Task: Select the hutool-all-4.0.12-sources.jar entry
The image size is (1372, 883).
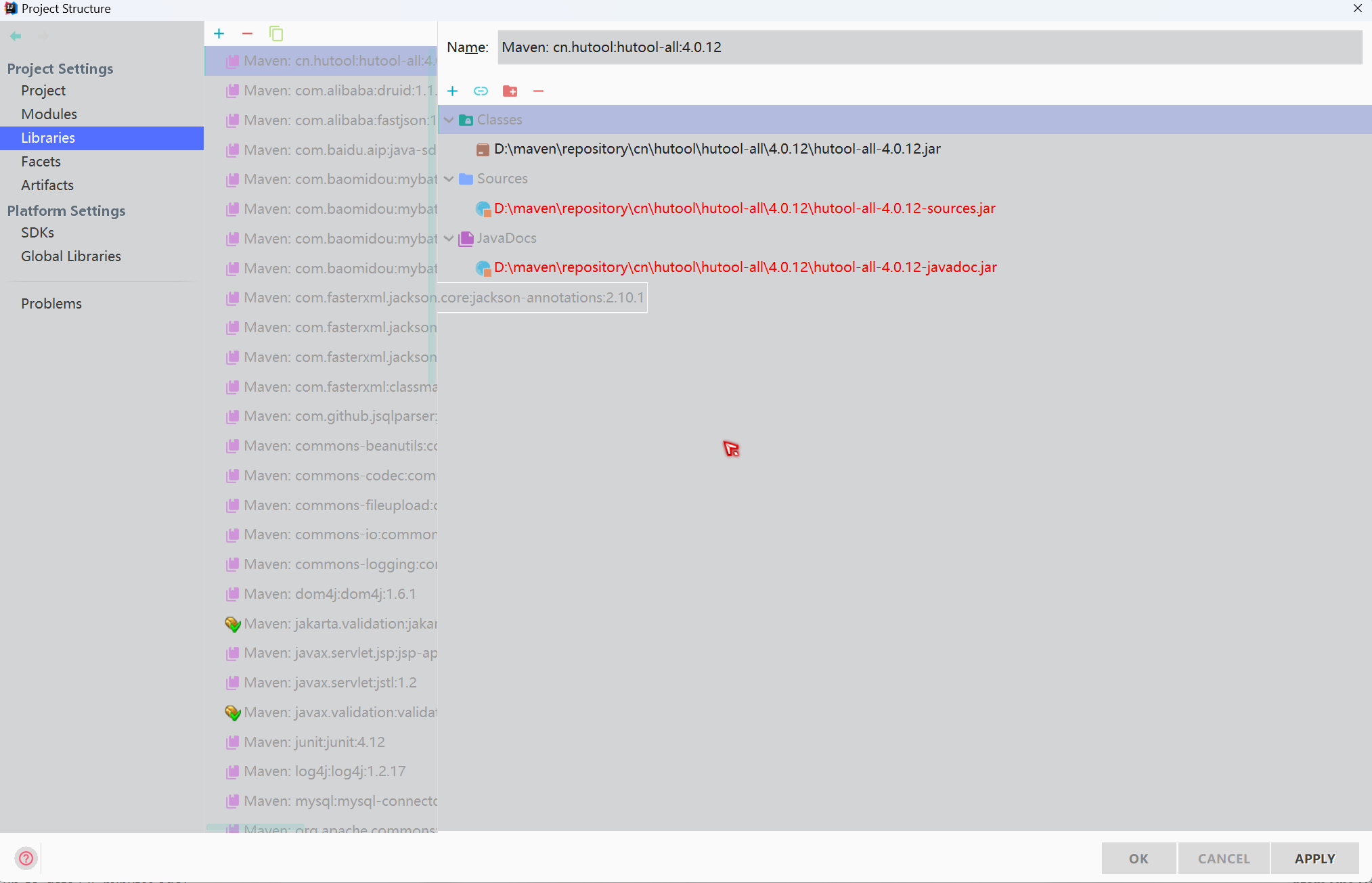Action: pyautogui.click(x=744, y=208)
